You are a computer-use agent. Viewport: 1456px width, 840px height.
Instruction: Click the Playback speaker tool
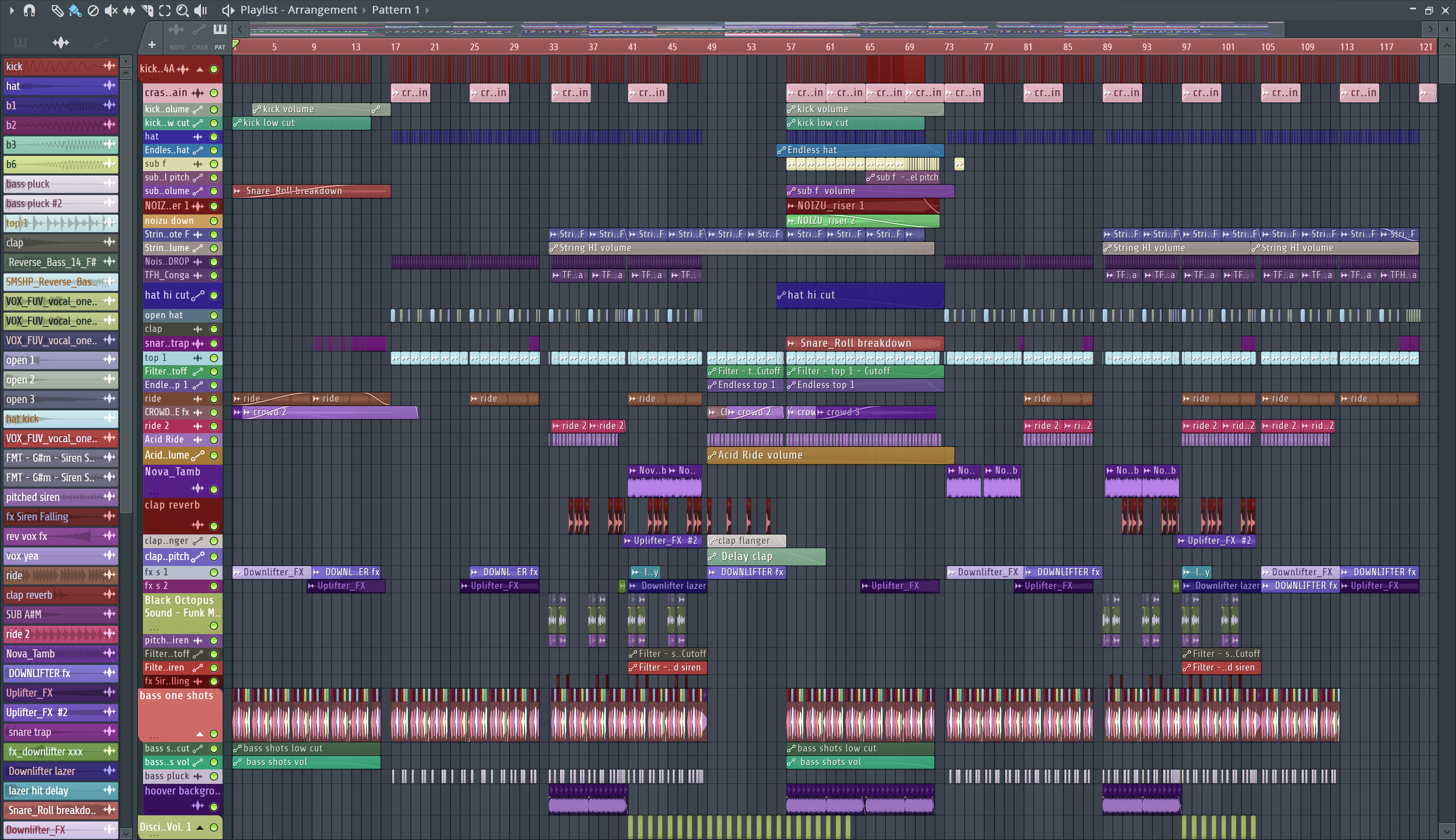pos(200,10)
